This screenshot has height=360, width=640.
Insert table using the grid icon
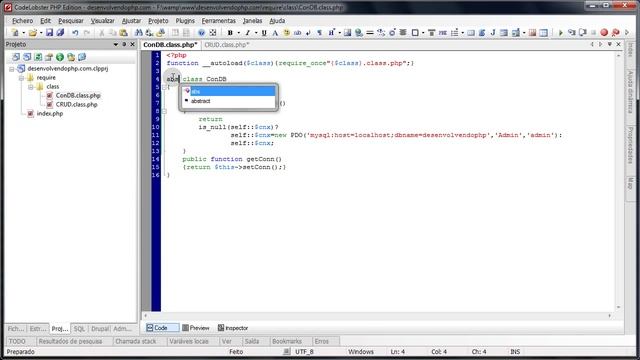click(x=543, y=33)
